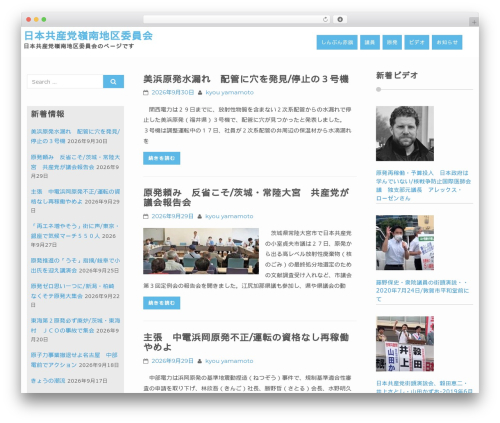This screenshot has width=500, height=423.
Task: Open bearded man video thumbnail
Action: [405, 133]
